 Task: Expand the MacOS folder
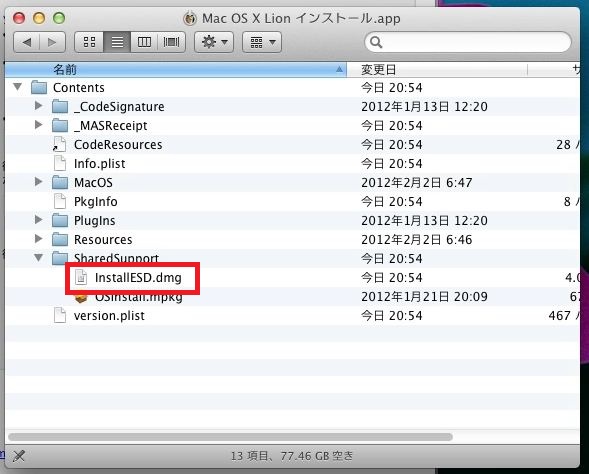coord(38,182)
